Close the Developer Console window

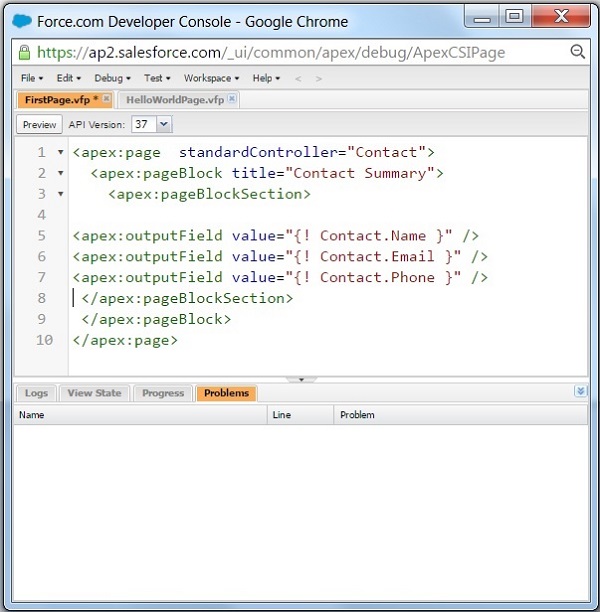pyautogui.click(x=561, y=16)
